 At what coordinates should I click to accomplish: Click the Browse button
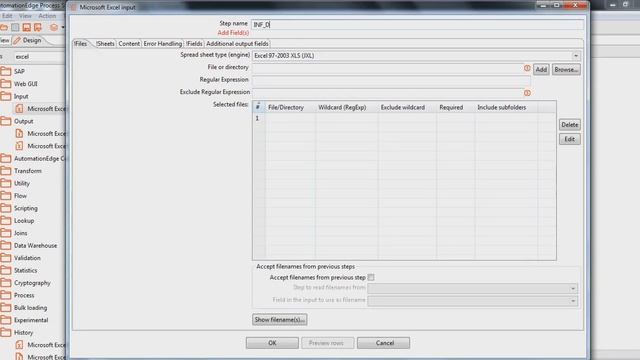tap(566, 70)
